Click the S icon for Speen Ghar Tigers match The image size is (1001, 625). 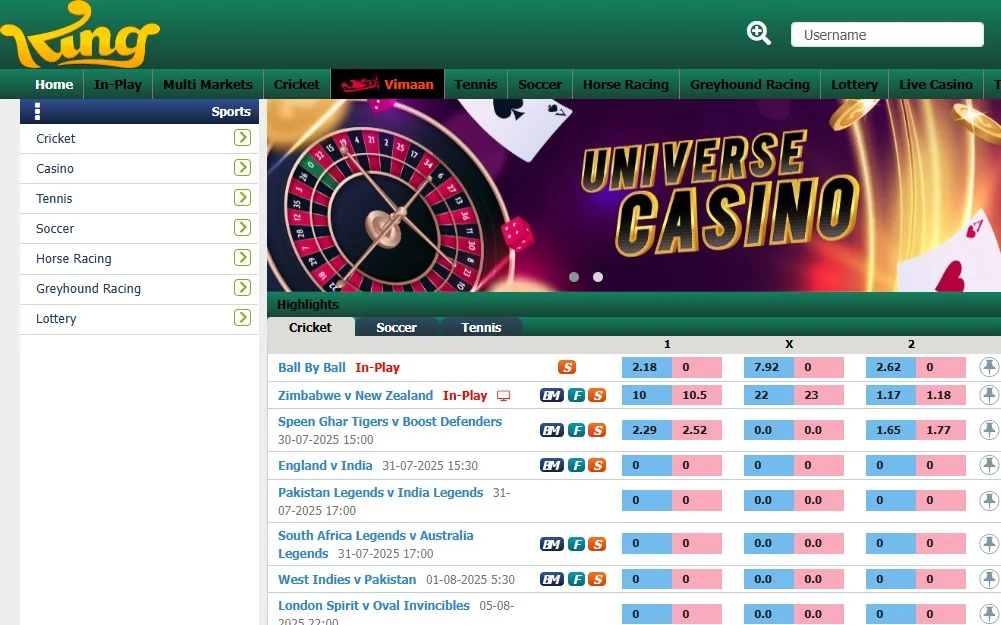pyautogui.click(x=597, y=430)
